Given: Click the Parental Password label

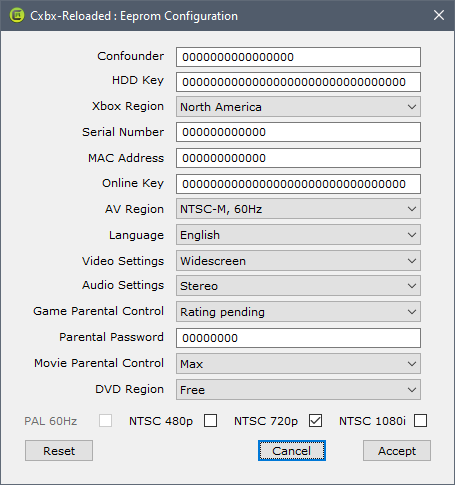Looking at the screenshot, I should [111, 337].
